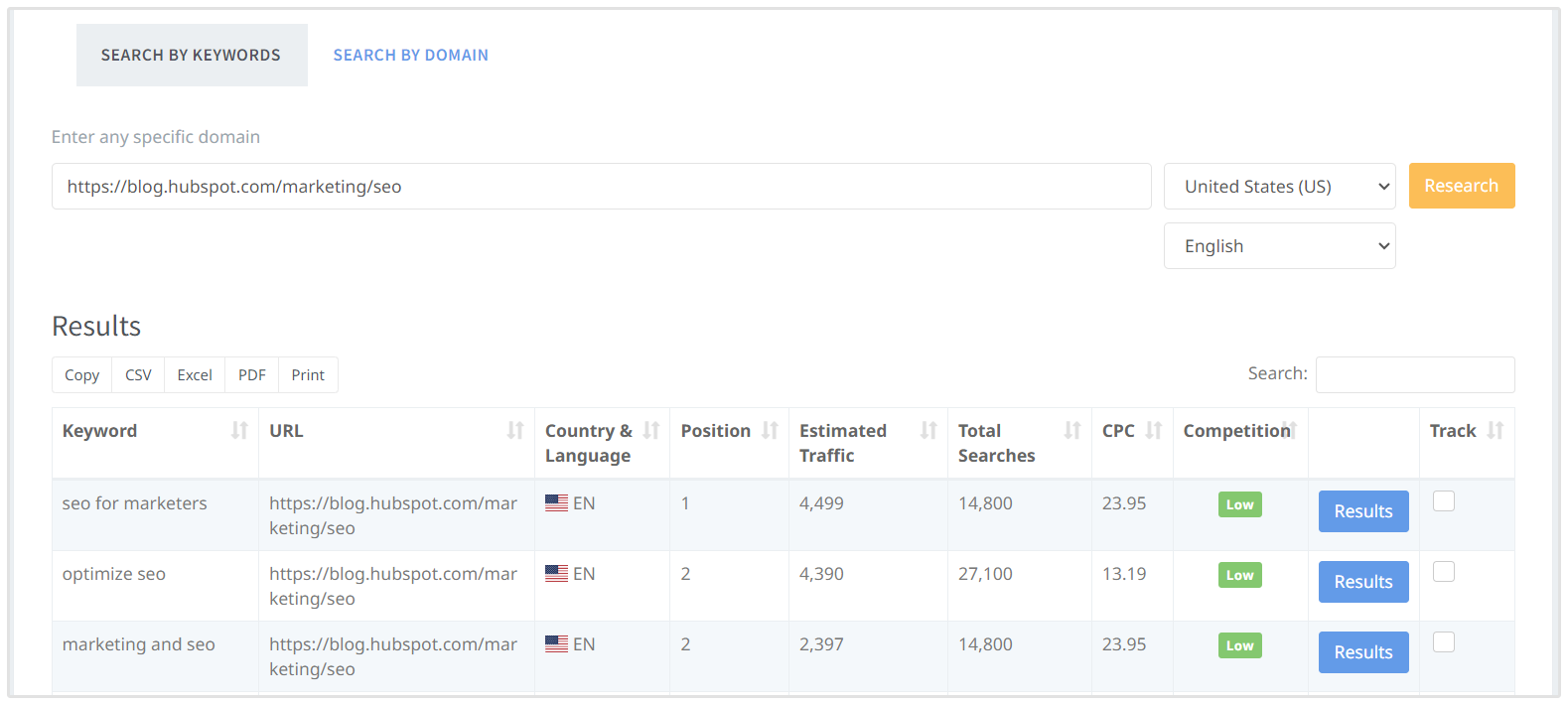Tick Track checkbox for 'optimize seo'
The width and height of the screenshot is (1568, 705).
point(1444,572)
